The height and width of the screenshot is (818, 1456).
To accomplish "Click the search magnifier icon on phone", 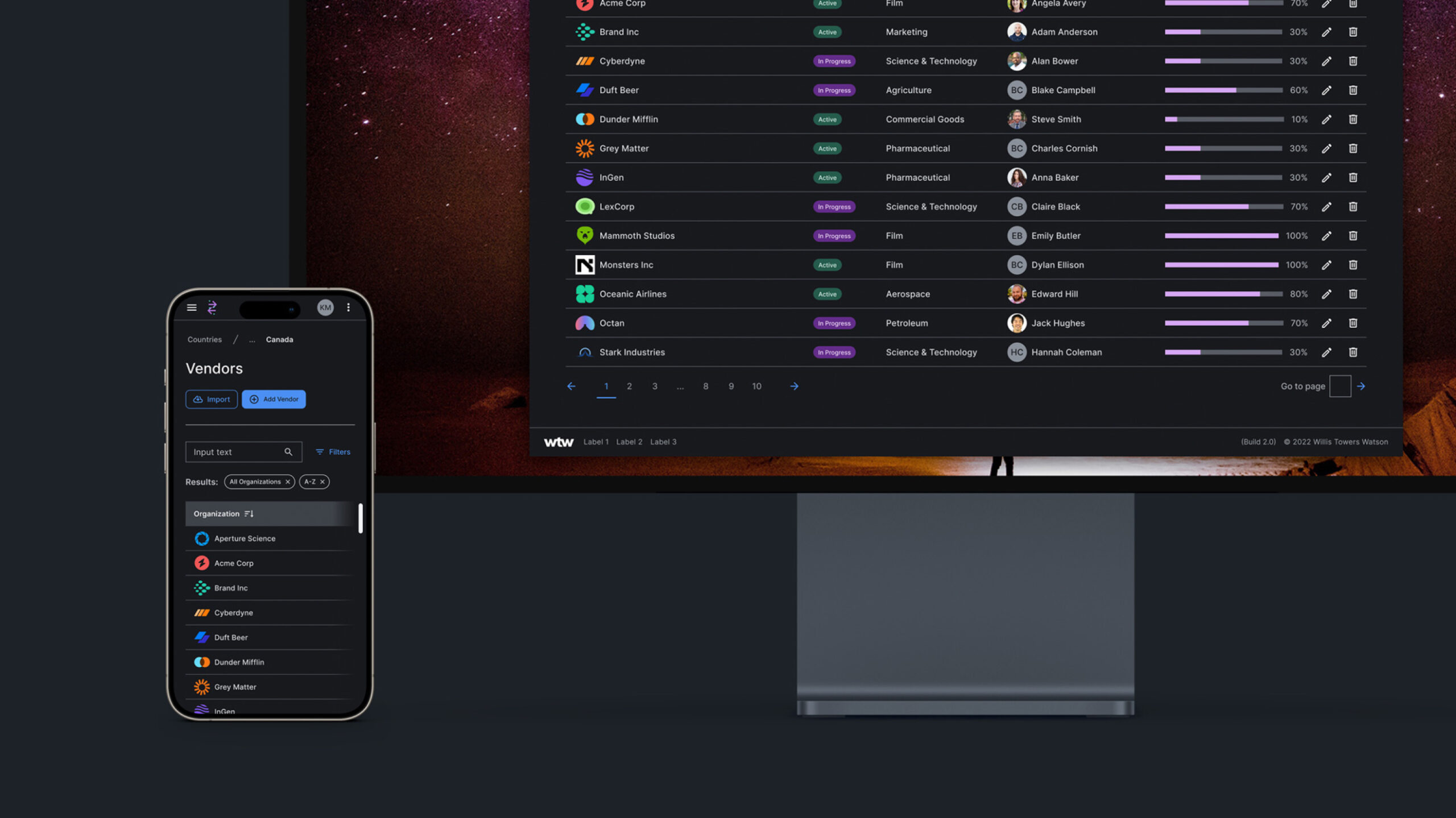I will 288,452.
